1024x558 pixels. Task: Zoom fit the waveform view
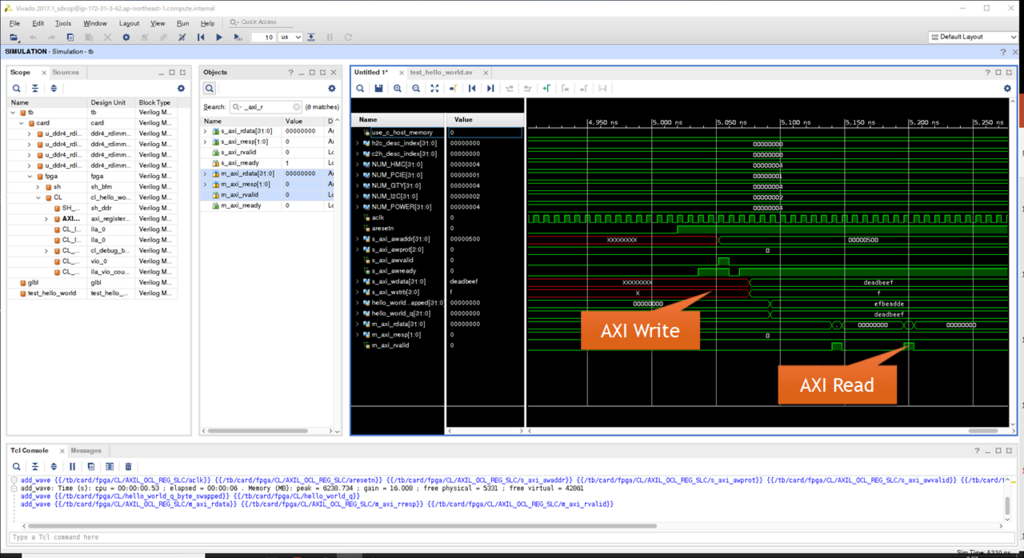434,88
